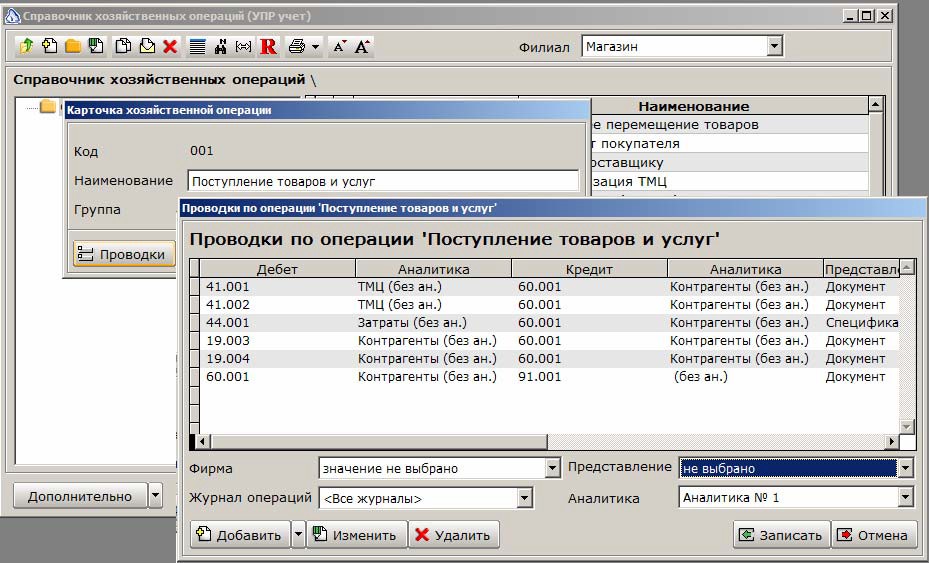Click the add new record icon in toolbar

coord(50,46)
